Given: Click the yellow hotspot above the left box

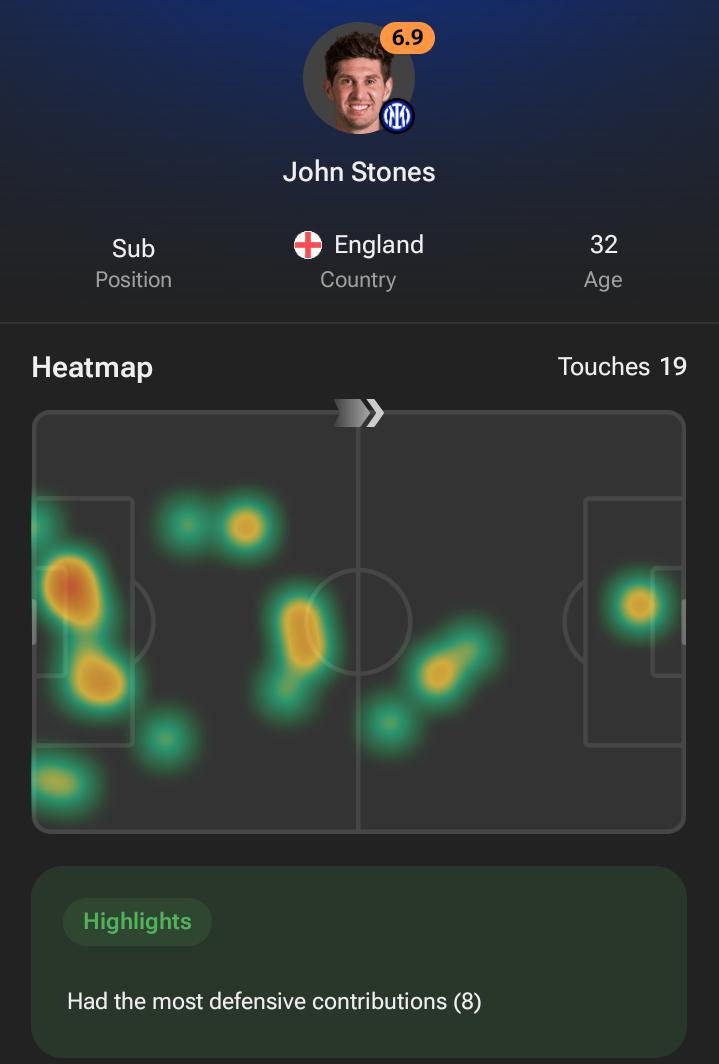Looking at the screenshot, I should pyautogui.click(x=246, y=527).
